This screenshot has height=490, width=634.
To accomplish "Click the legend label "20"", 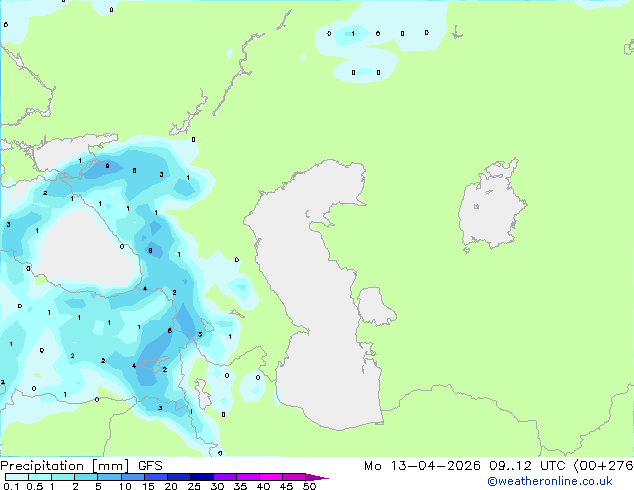I will 171,486.
